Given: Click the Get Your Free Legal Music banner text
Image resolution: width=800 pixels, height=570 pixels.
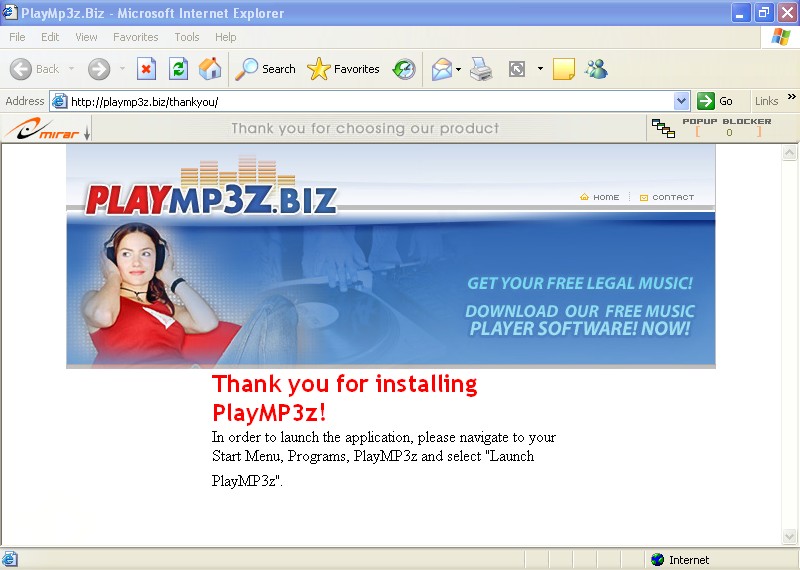Looking at the screenshot, I should click(x=580, y=283).
